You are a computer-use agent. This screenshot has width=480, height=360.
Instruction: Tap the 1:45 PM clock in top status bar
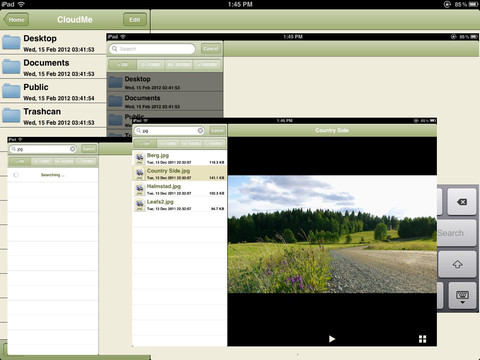(240, 4)
